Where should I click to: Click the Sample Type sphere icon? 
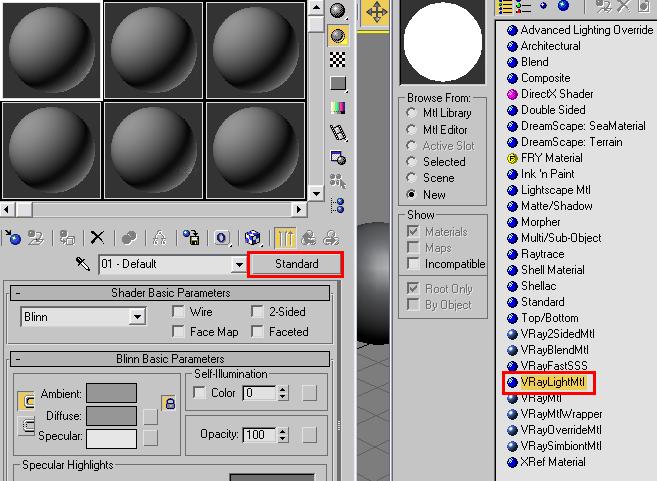pyautogui.click(x=337, y=11)
